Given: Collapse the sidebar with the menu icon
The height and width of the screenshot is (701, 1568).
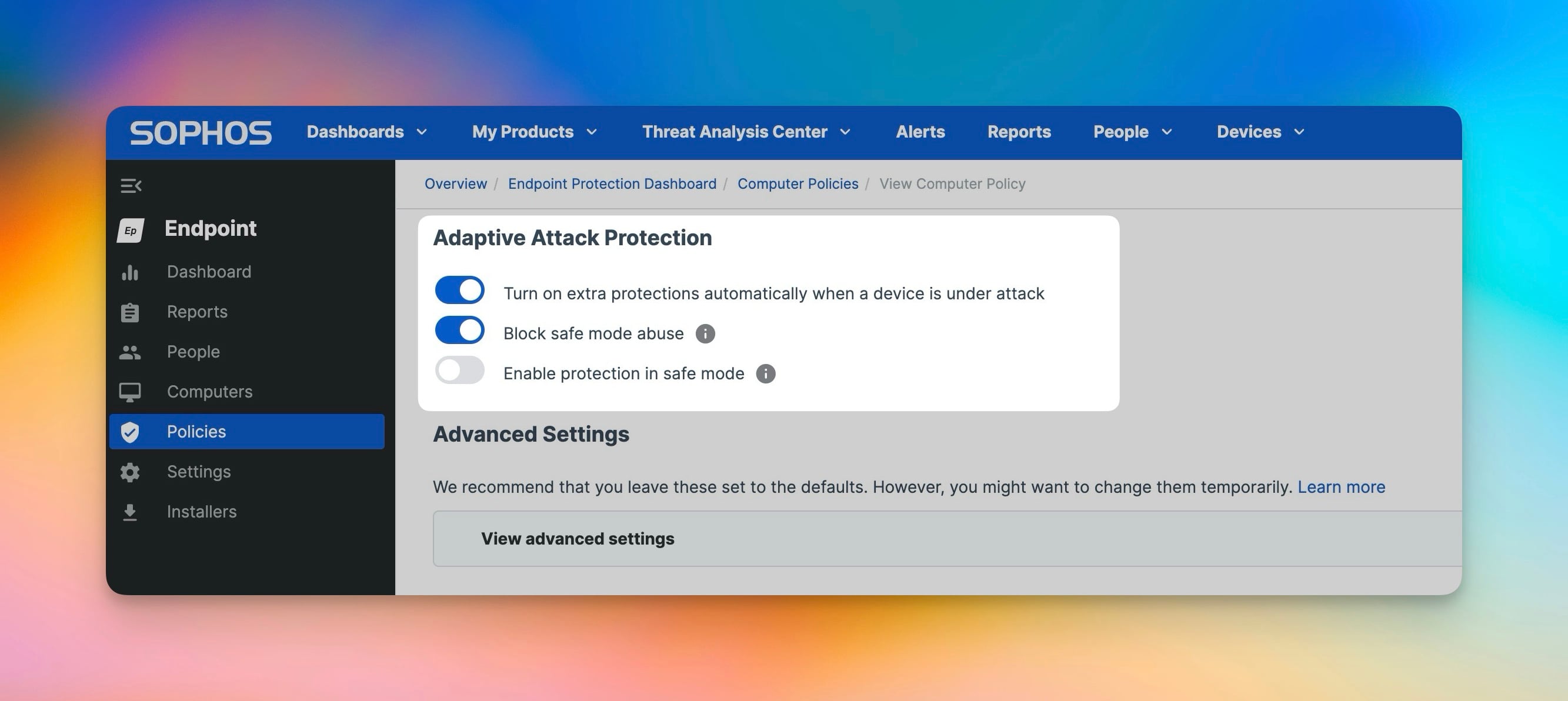Looking at the screenshot, I should (x=131, y=186).
